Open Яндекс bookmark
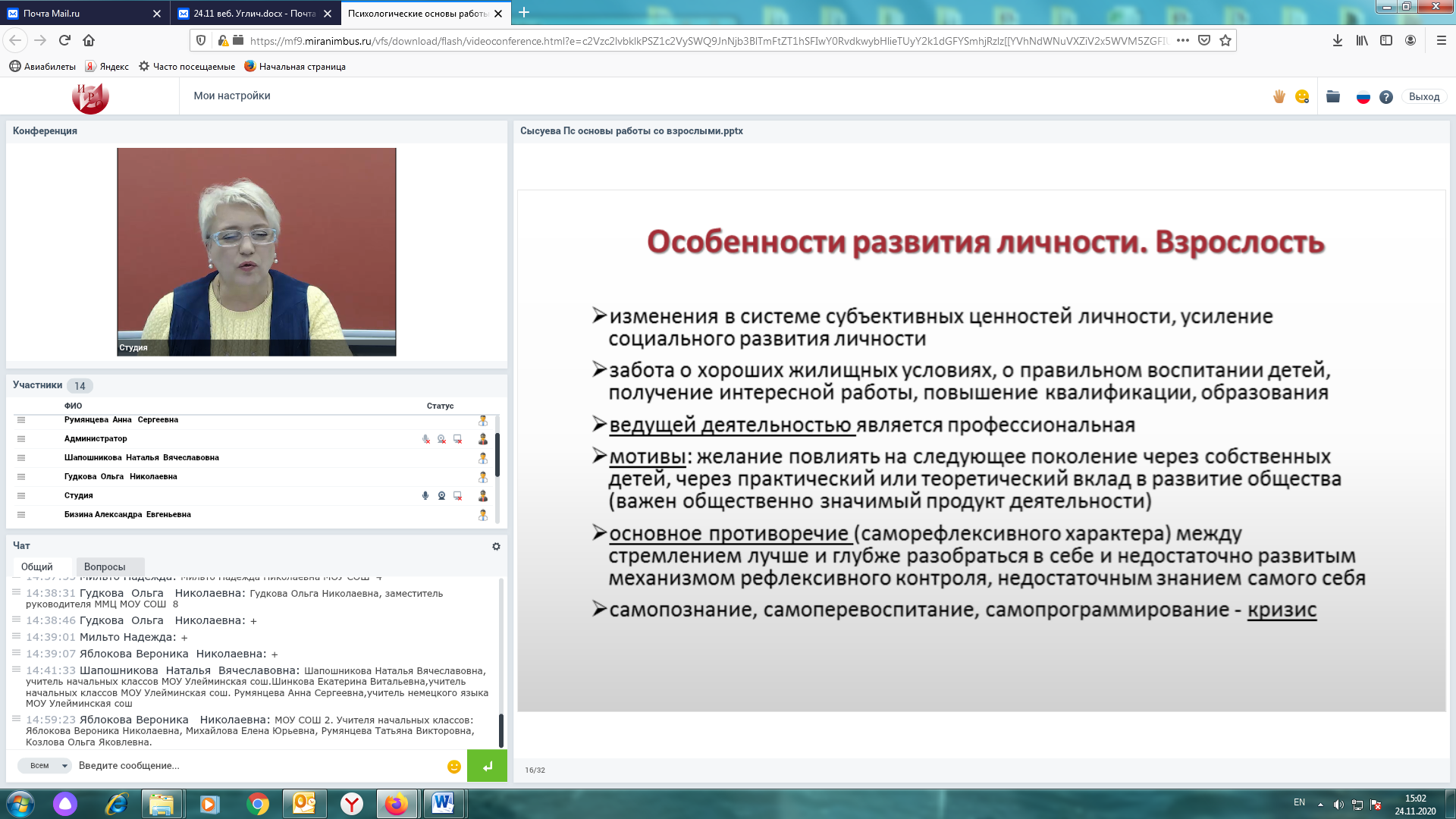This screenshot has height=819, width=1456. point(107,67)
